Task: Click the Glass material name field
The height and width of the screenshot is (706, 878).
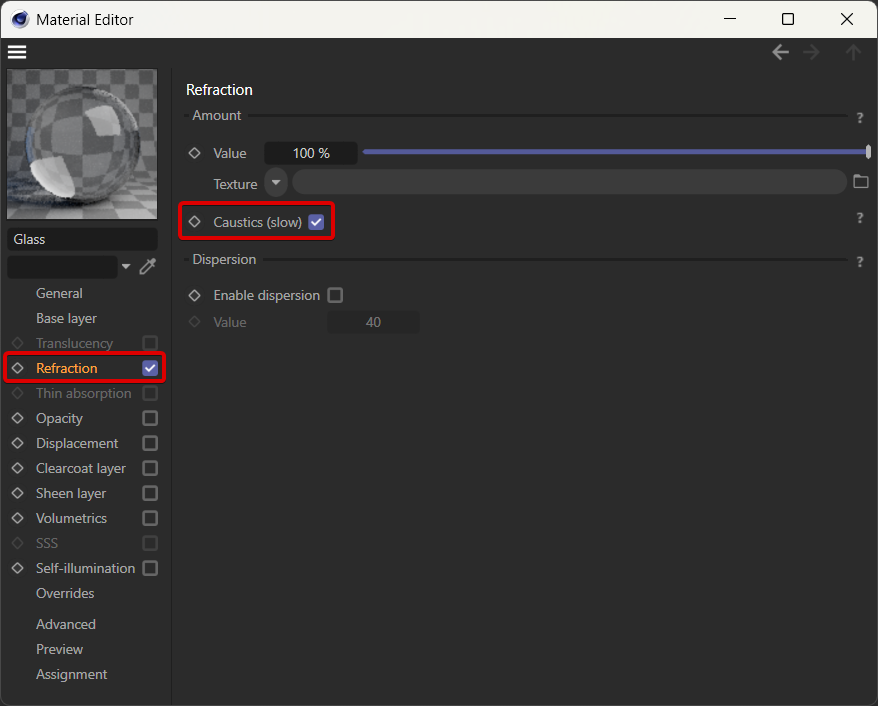Action: point(82,239)
